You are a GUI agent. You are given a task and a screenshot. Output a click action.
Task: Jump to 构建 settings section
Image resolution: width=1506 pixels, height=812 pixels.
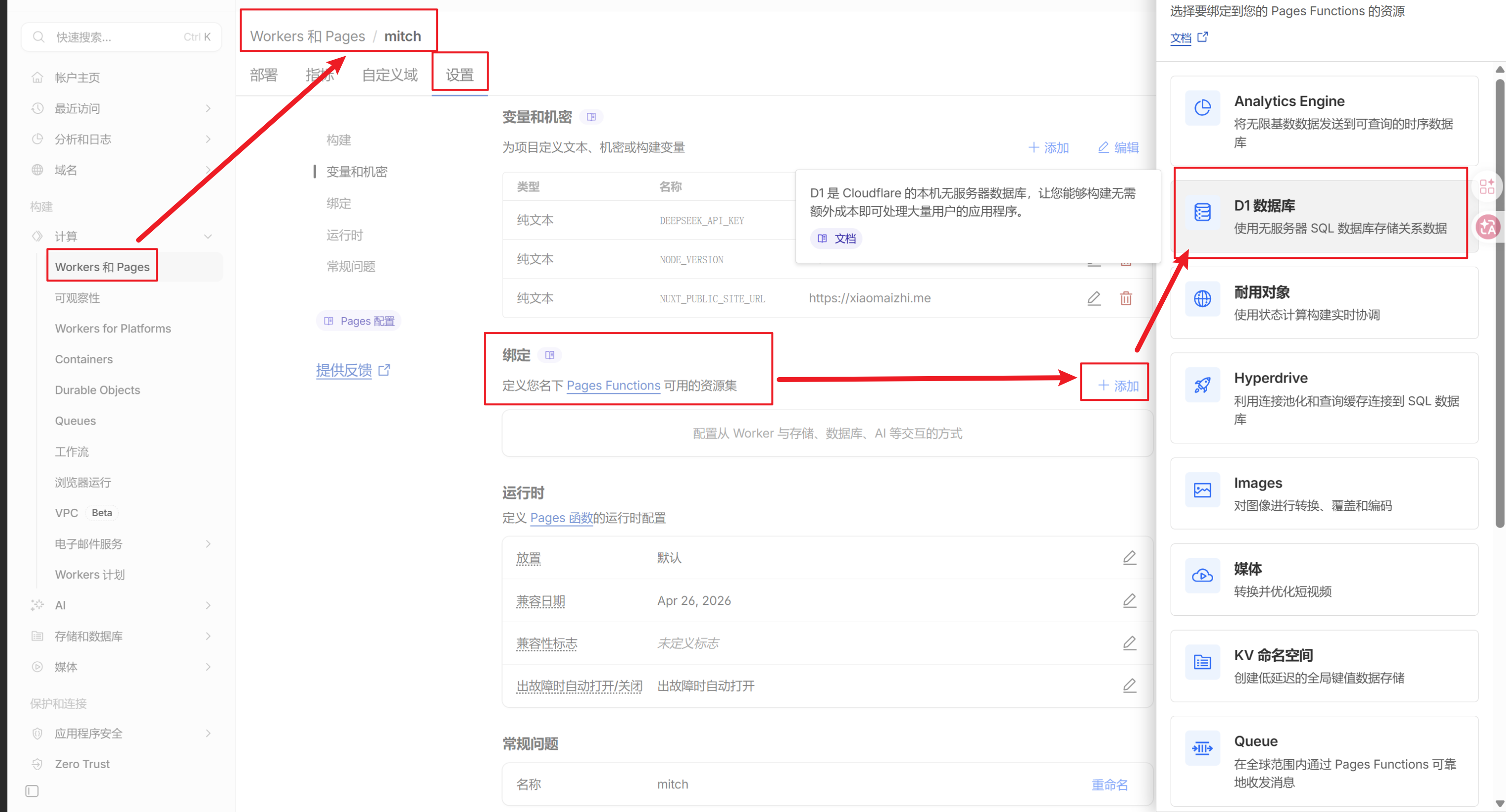338,140
